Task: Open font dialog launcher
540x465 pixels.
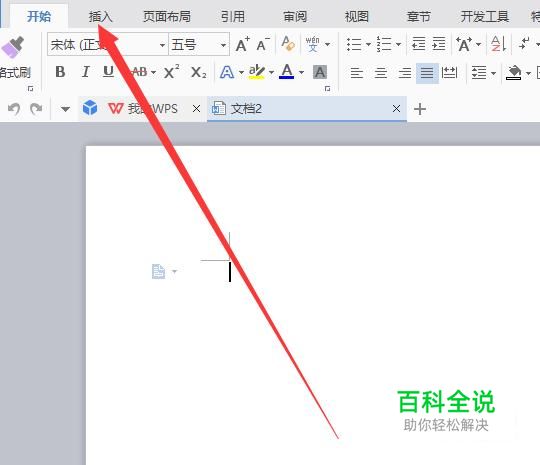Action: 328,89
